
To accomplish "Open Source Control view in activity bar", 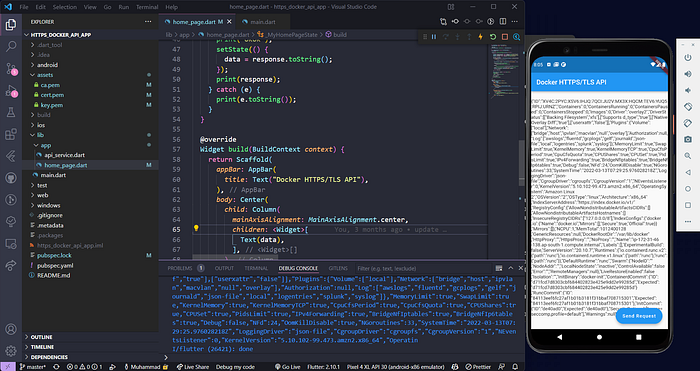I will coord(11,68).
